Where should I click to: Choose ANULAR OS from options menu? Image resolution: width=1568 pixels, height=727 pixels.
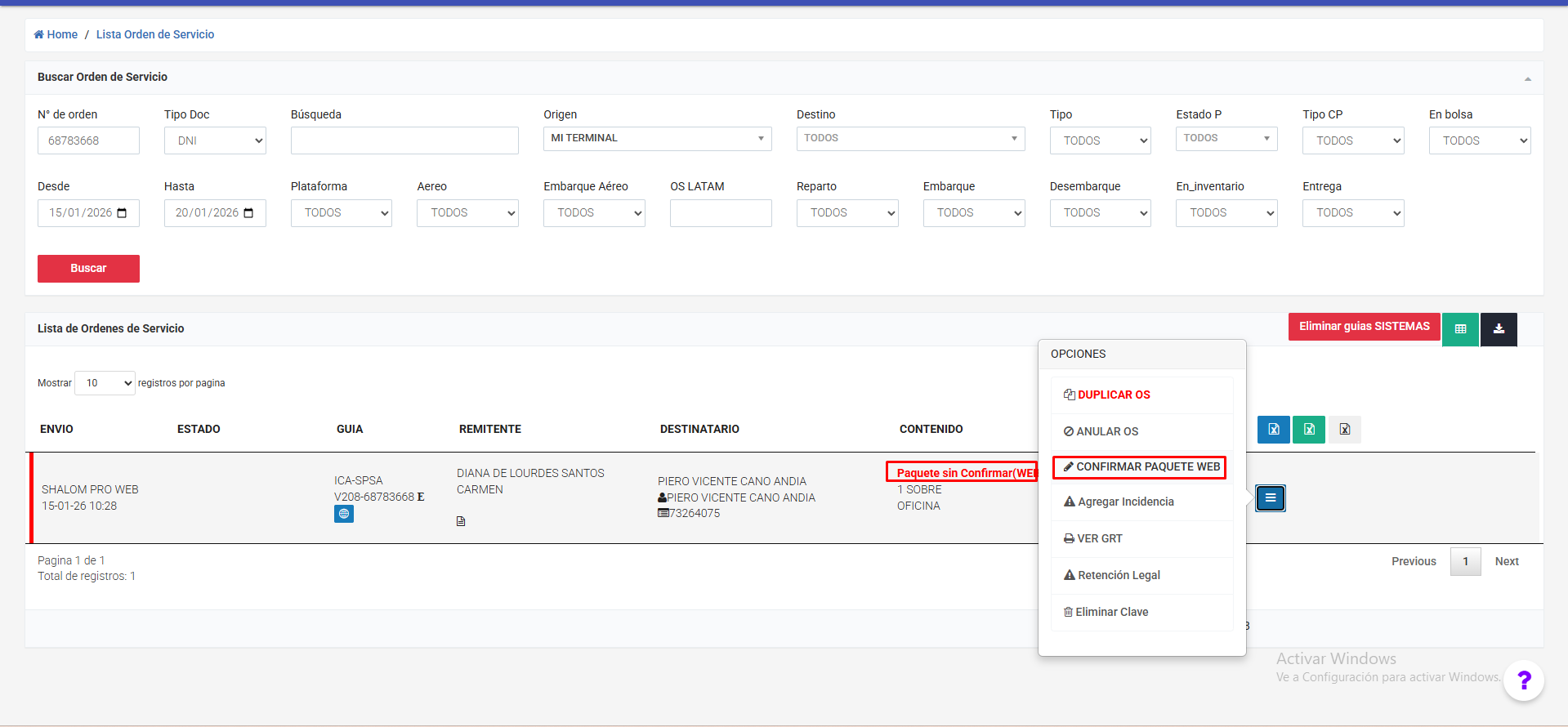pyautogui.click(x=1101, y=431)
